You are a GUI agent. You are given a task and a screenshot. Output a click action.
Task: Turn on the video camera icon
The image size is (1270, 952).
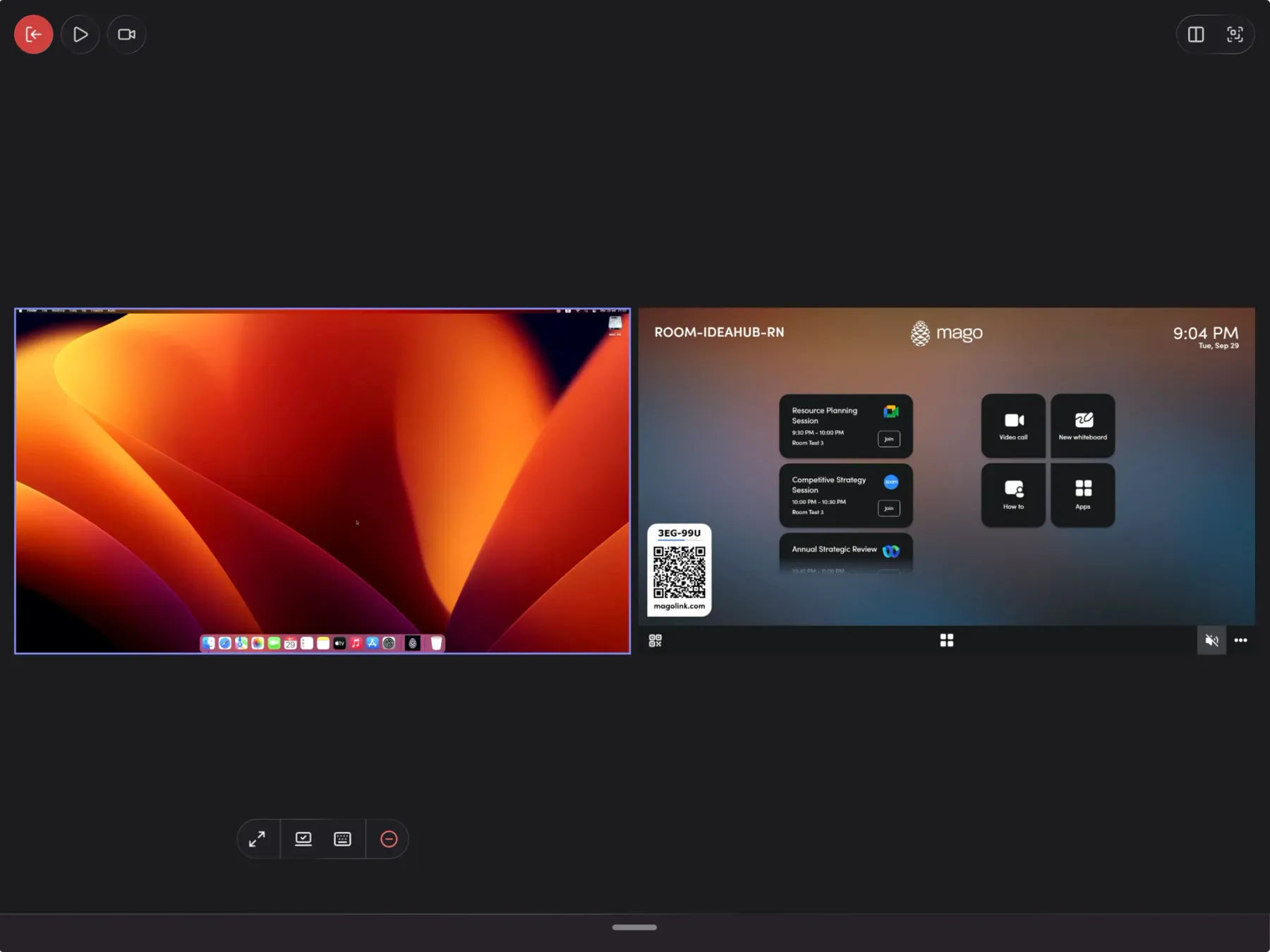click(x=127, y=34)
